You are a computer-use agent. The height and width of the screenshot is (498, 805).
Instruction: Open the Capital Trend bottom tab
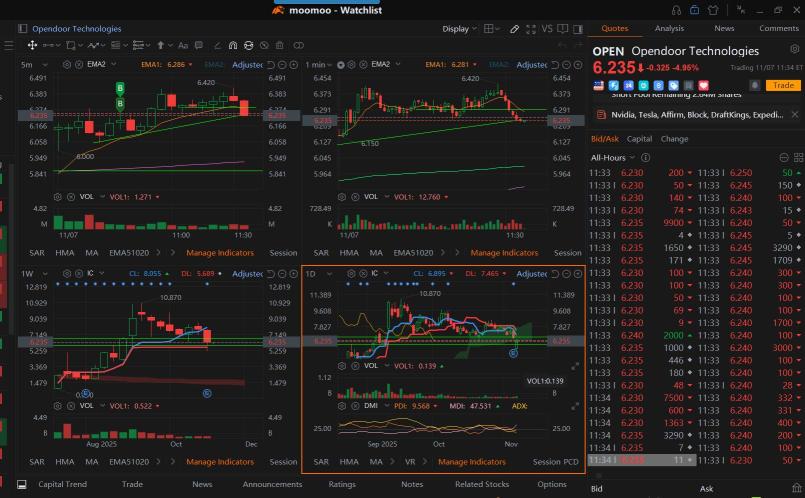[63, 484]
